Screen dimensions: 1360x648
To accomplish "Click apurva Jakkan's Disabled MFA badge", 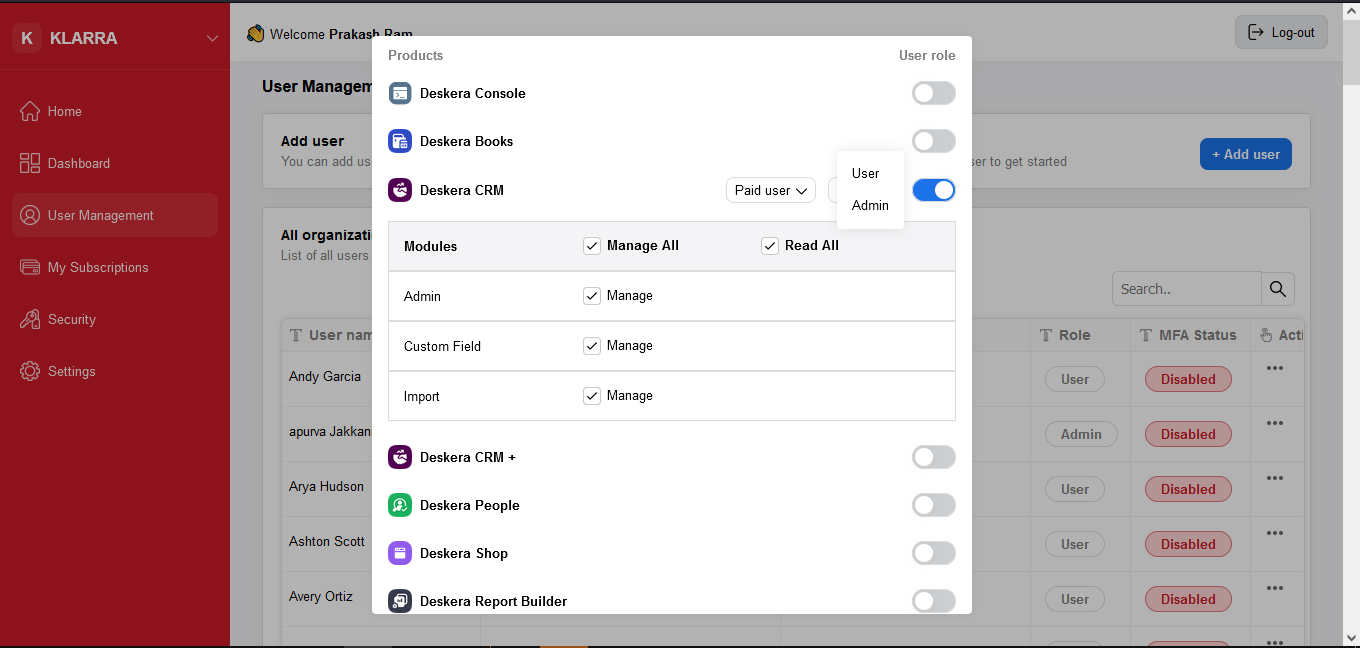I will coord(1188,434).
